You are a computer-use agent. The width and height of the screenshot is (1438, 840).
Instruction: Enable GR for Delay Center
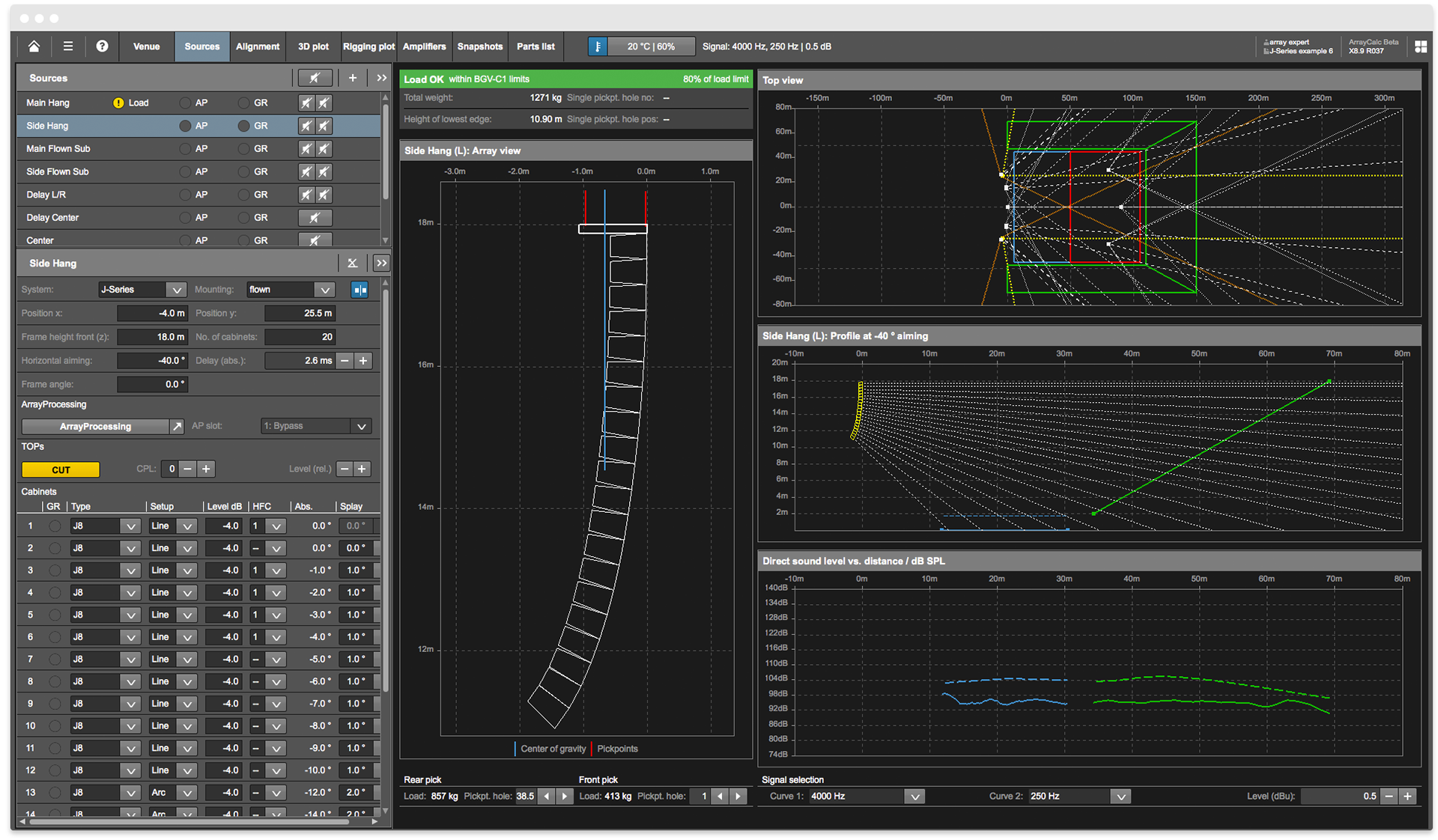(x=243, y=218)
